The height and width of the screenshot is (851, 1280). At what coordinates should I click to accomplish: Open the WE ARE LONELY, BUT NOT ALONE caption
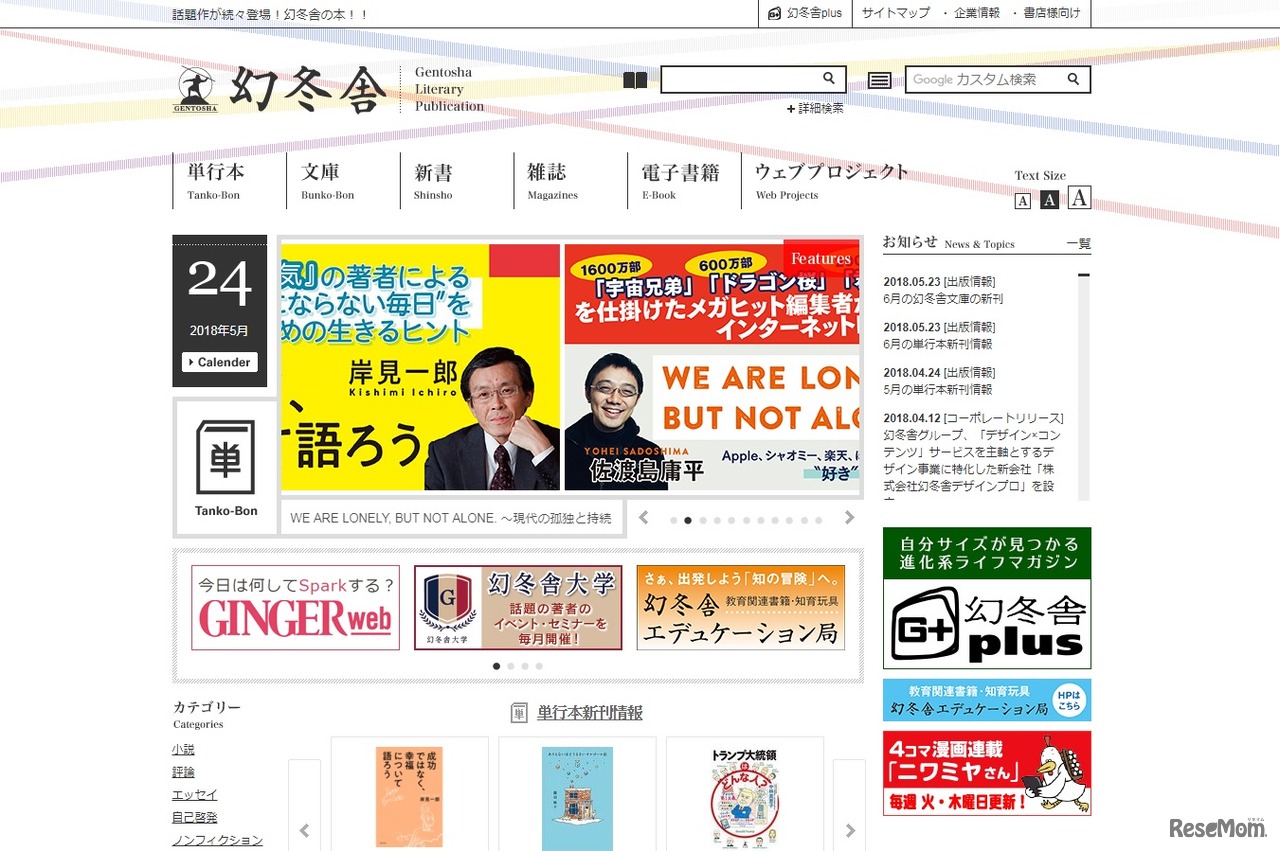(x=451, y=518)
